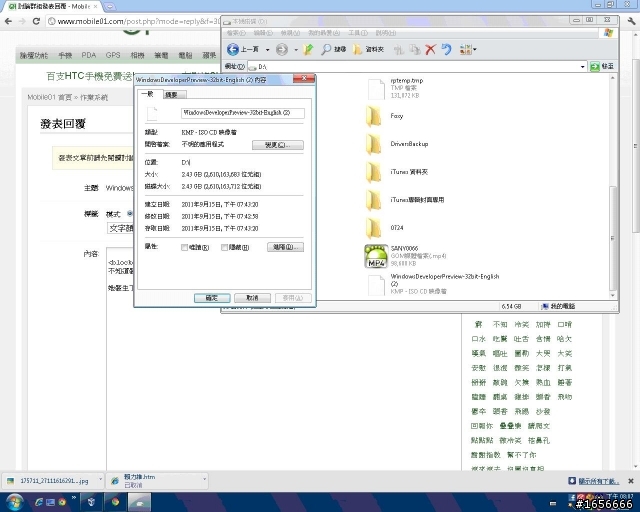Select the 樣式 radio button on reply form

point(130,213)
